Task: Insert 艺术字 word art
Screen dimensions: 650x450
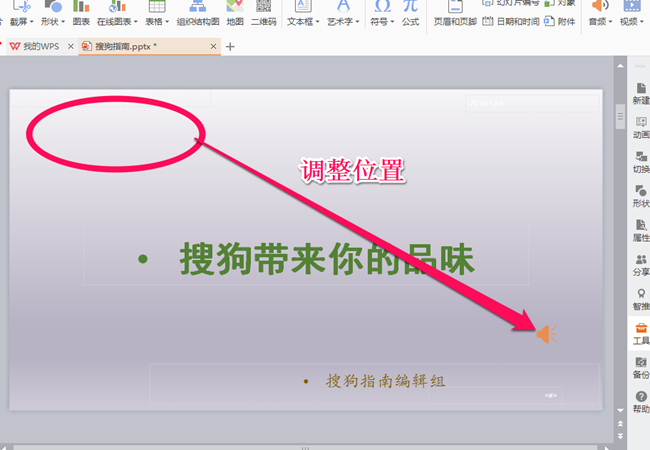Action: pos(343,13)
